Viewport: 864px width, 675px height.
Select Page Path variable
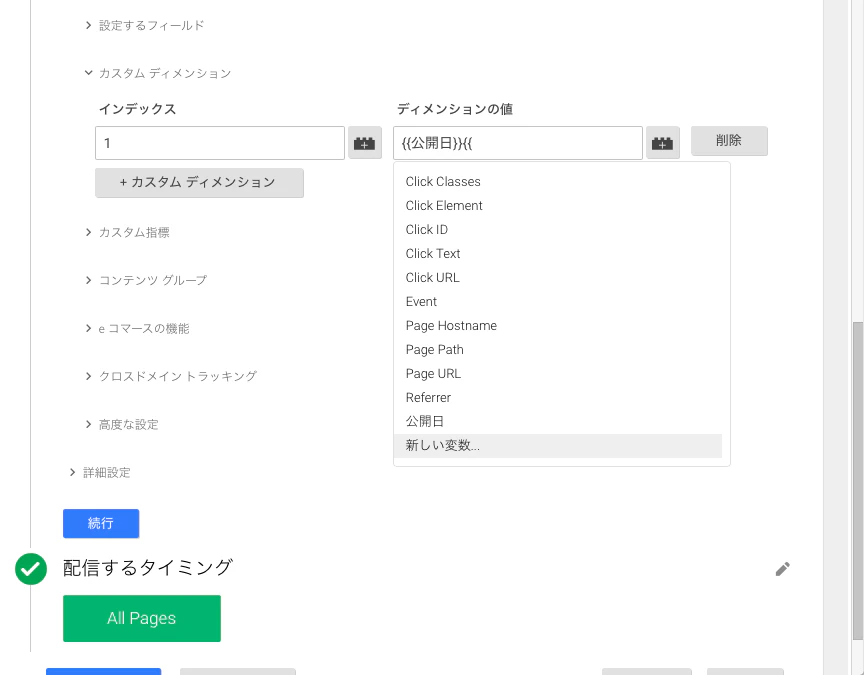click(x=558, y=349)
